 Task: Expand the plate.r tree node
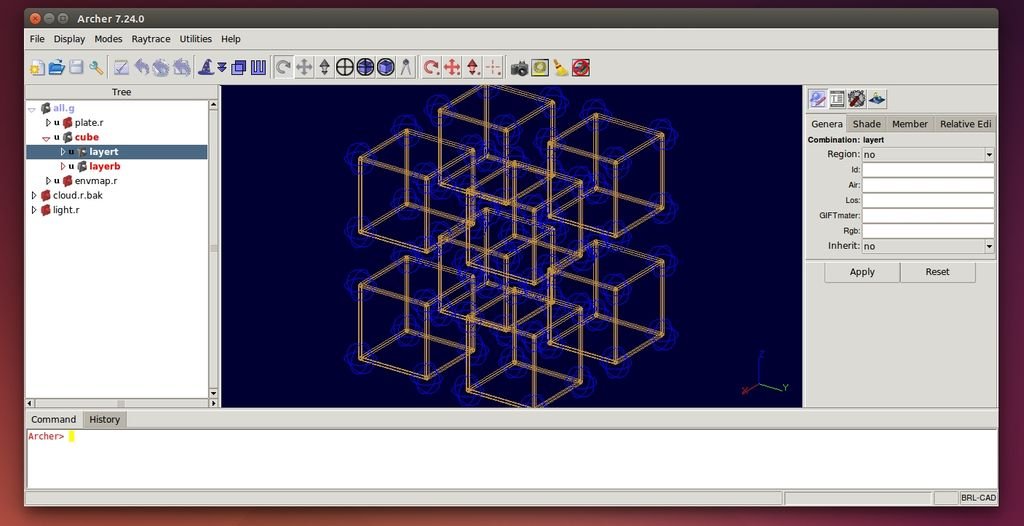click(48, 122)
